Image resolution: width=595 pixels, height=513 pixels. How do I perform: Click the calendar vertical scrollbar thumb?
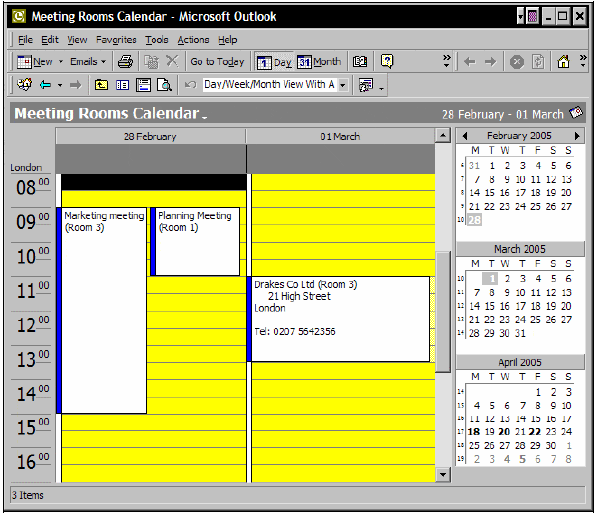(442, 311)
